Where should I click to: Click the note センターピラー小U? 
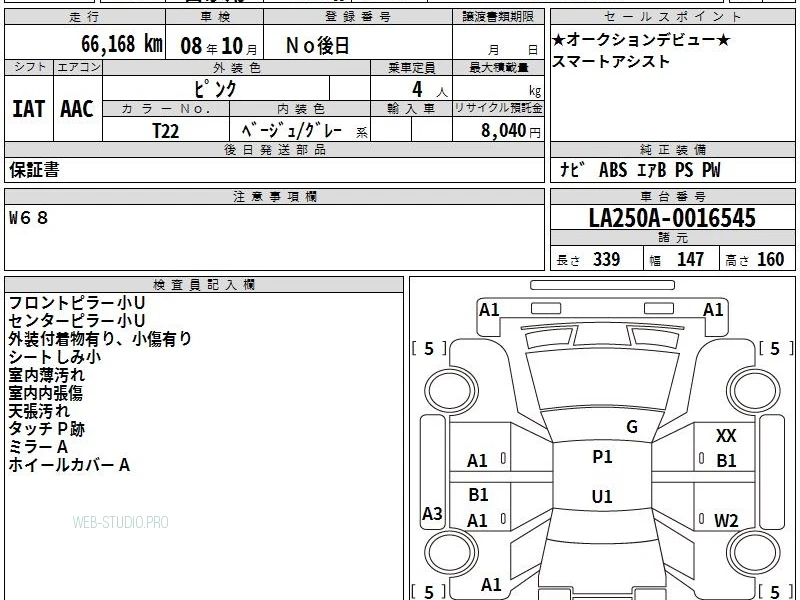[x=77, y=320]
